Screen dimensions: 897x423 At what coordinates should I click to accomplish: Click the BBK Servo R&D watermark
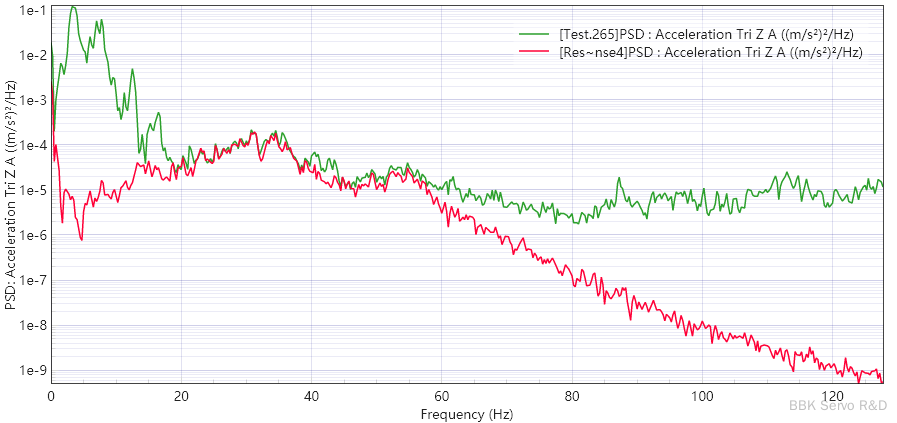click(838, 405)
